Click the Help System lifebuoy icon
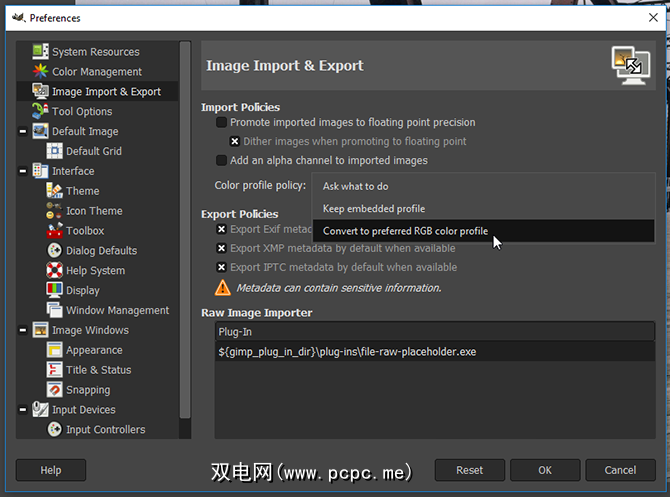Screen dimensions: 670x497 tap(54, 270)
